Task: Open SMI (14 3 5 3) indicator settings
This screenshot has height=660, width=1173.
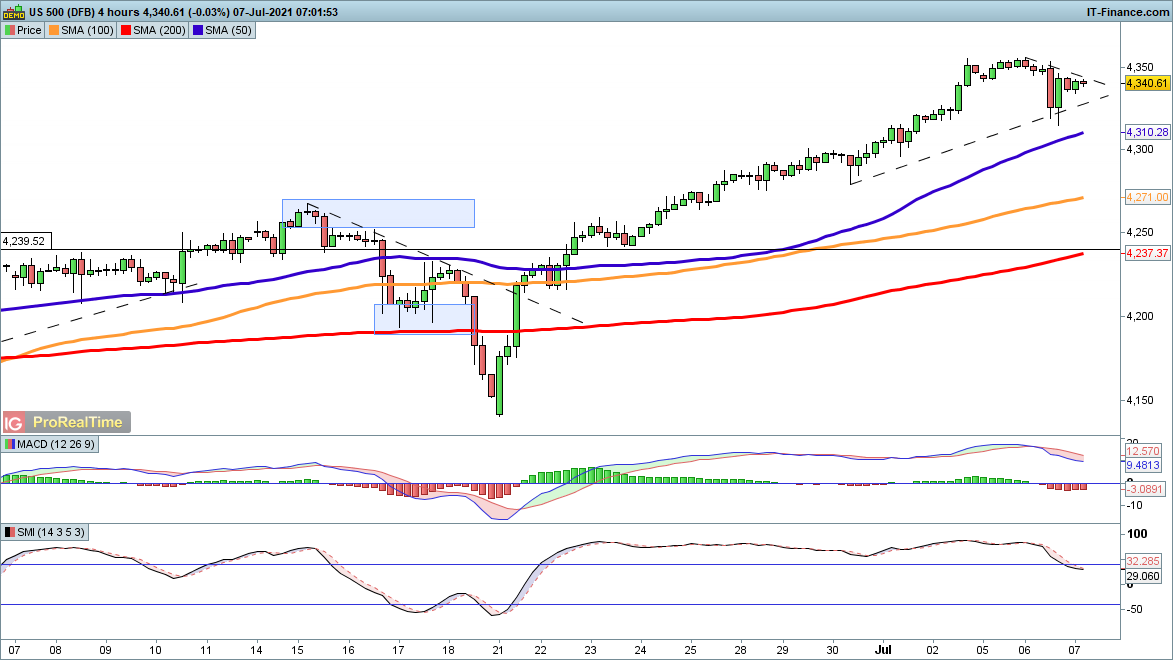Action: [52, 531]
